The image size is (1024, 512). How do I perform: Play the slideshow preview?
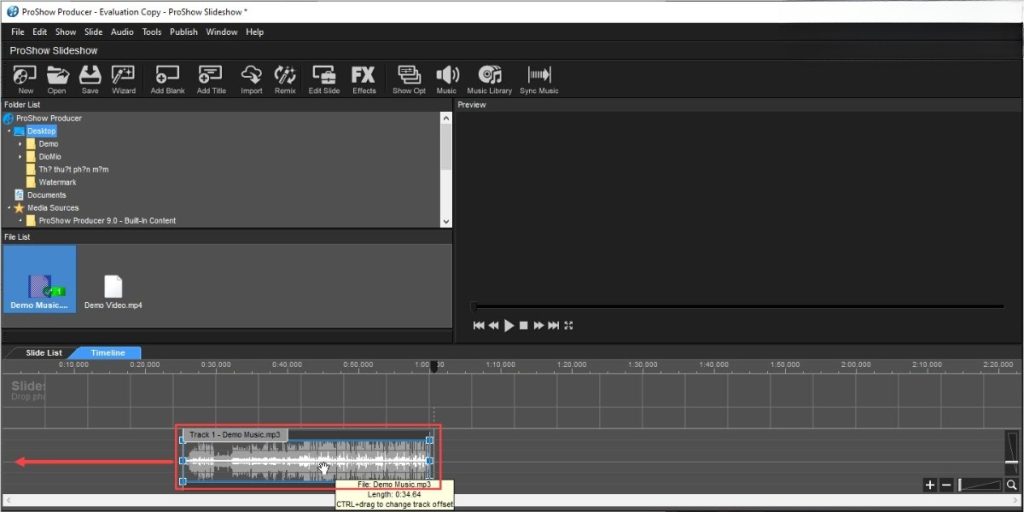coord(509,325)
